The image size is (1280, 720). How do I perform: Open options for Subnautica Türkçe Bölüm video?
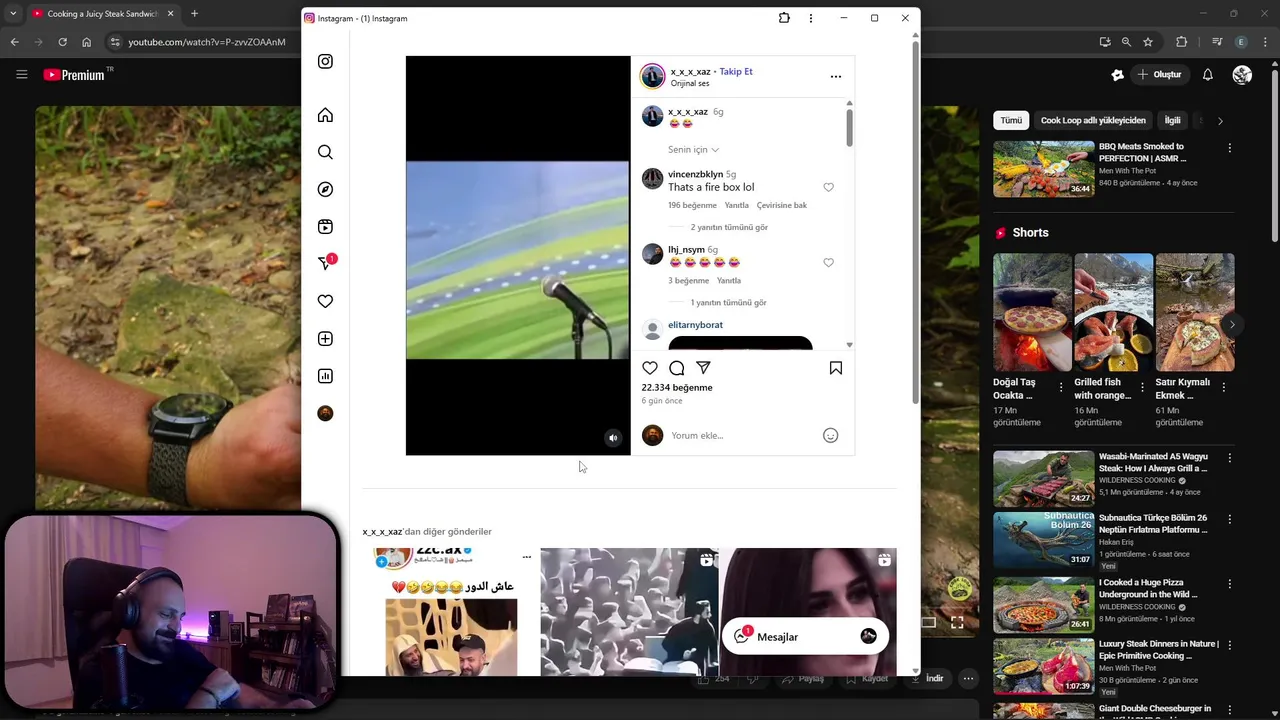click(x=1230, y=519)
